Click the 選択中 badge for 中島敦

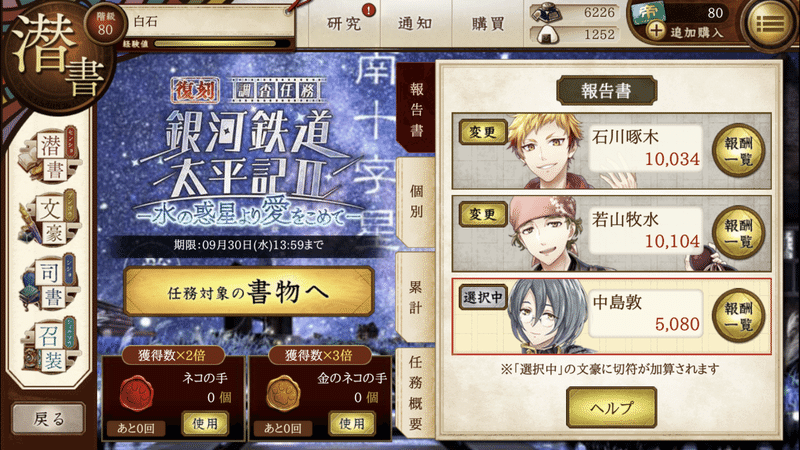(483, 297)
